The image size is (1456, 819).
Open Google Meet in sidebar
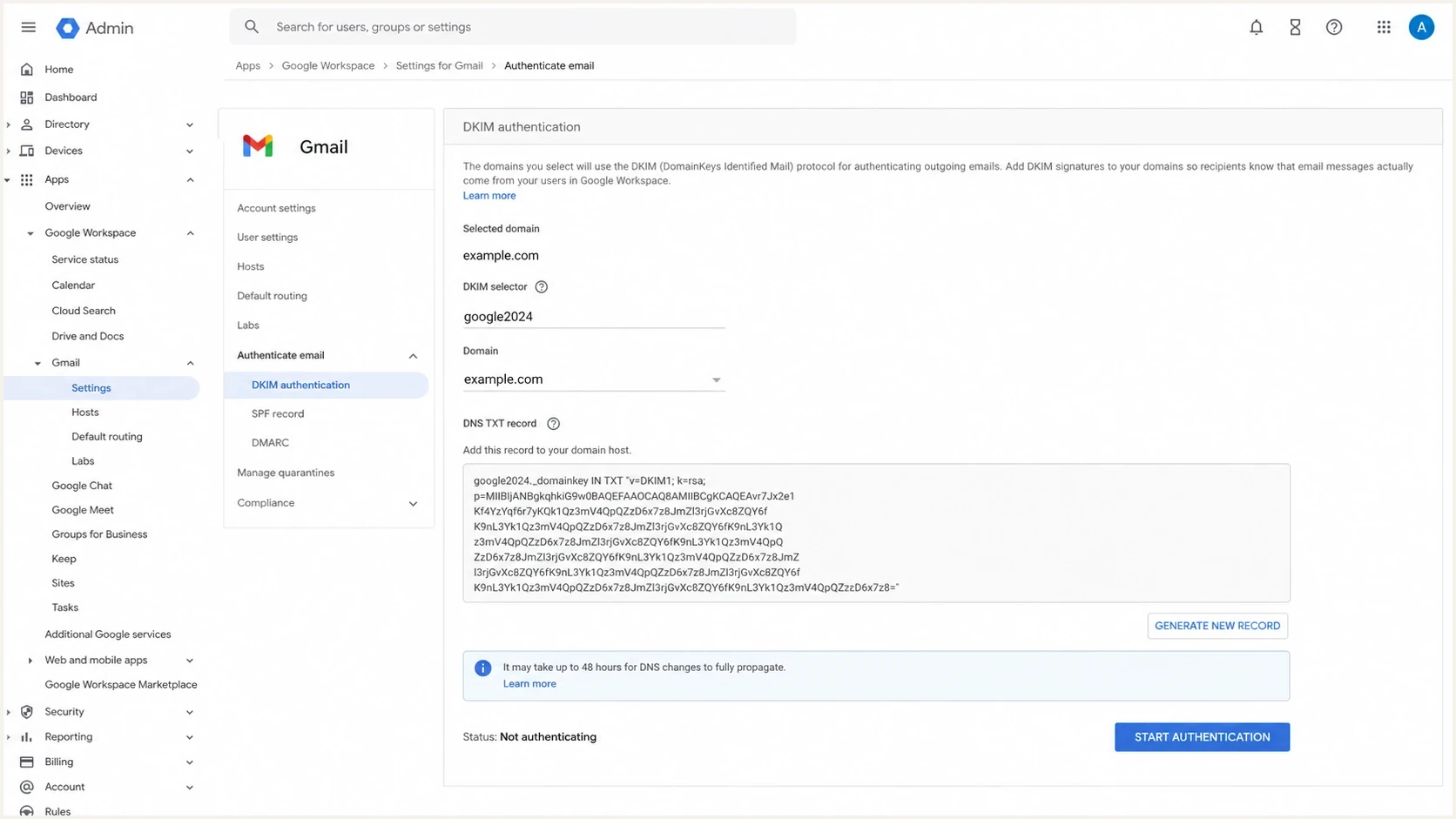(x=83, y=510)
